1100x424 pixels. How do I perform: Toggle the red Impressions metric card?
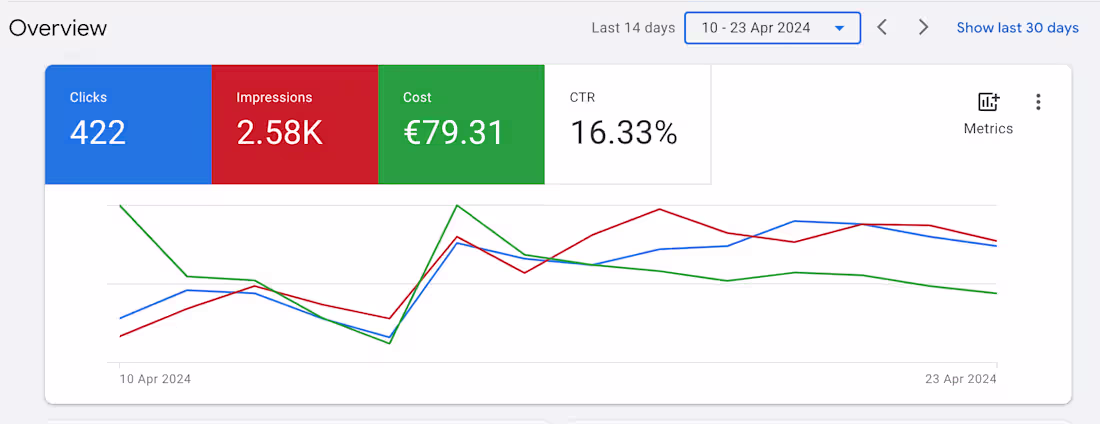tap(295, 125)
